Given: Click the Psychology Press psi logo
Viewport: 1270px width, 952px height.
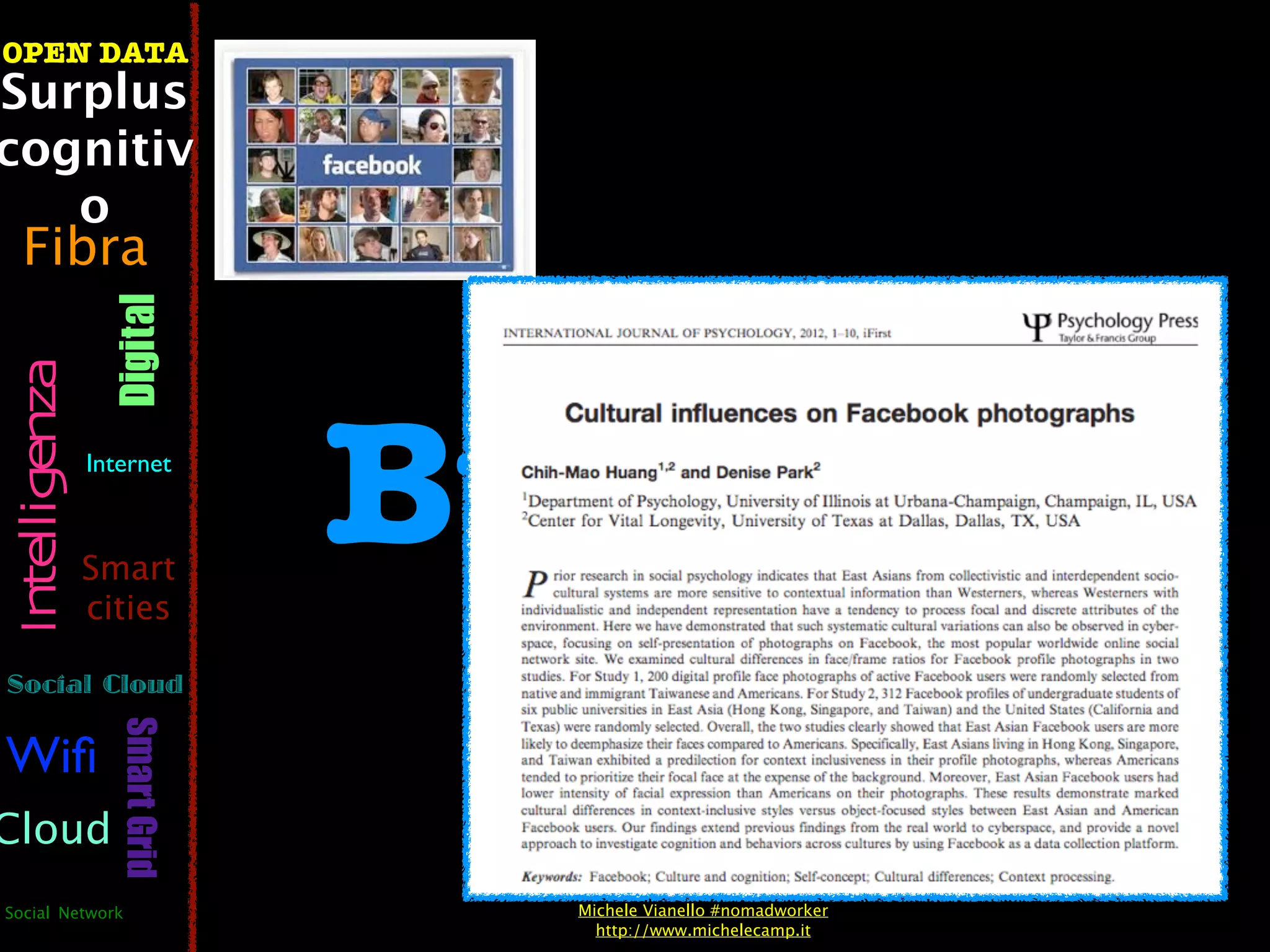Looking at the screenshot, I should 1036,326.
